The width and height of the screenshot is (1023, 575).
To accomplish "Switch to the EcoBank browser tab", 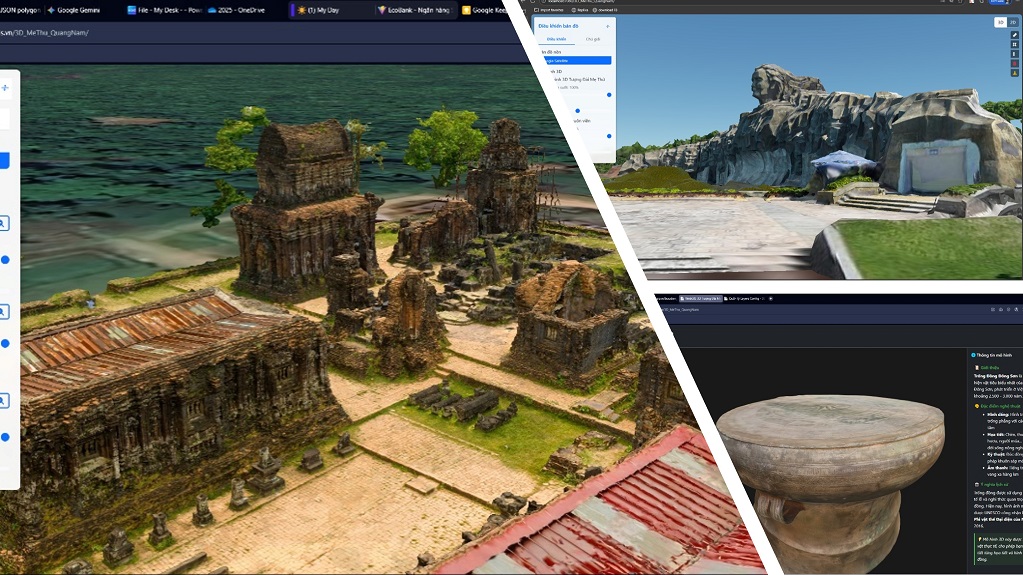I will (x=414, y=10).
